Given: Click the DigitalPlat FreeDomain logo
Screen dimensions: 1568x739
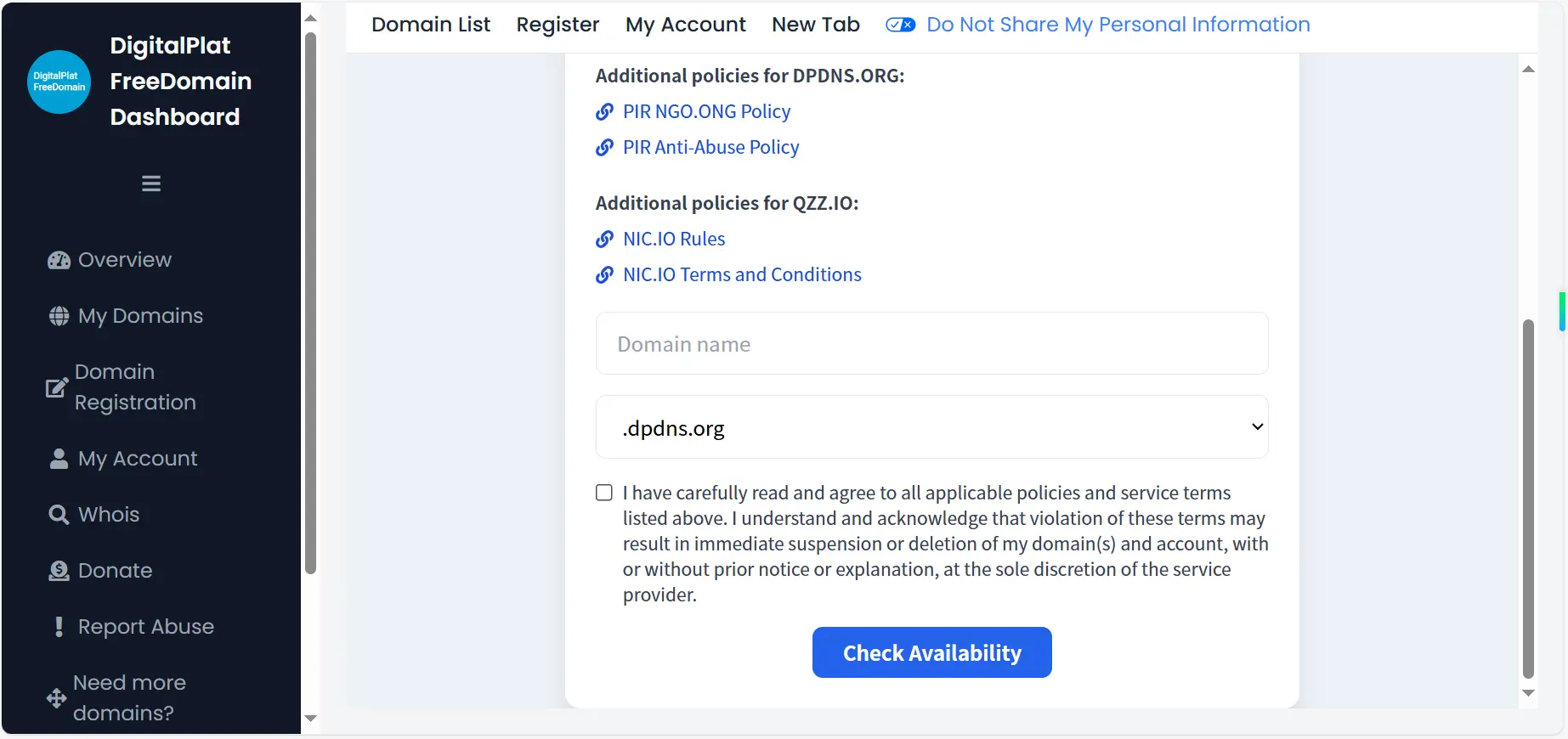Looking at the screenshot, I should pos(59,82).
